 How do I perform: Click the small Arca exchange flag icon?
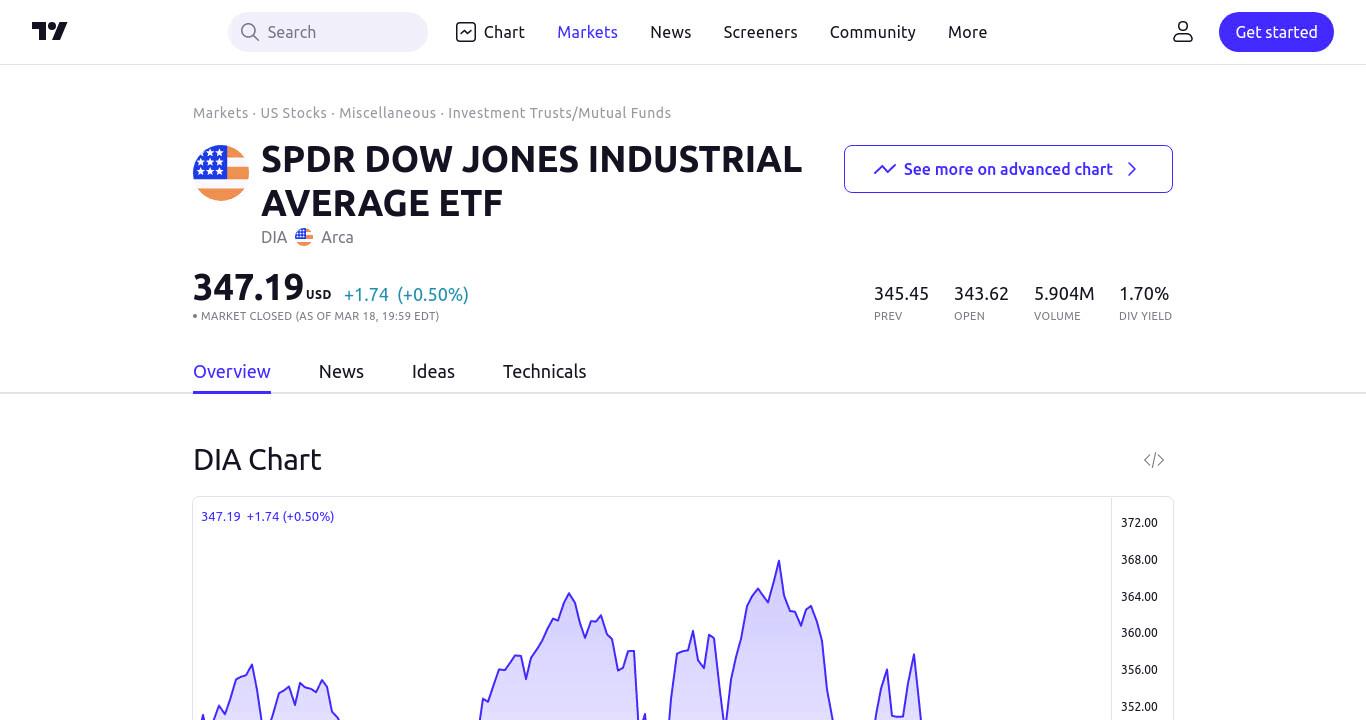point(304,237)
